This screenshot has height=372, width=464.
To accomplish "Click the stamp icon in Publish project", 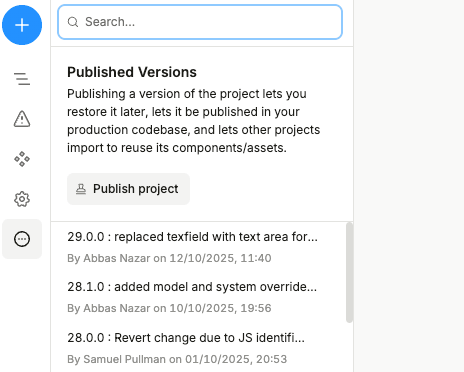I will pyautogui.click(x=81, y=189).
